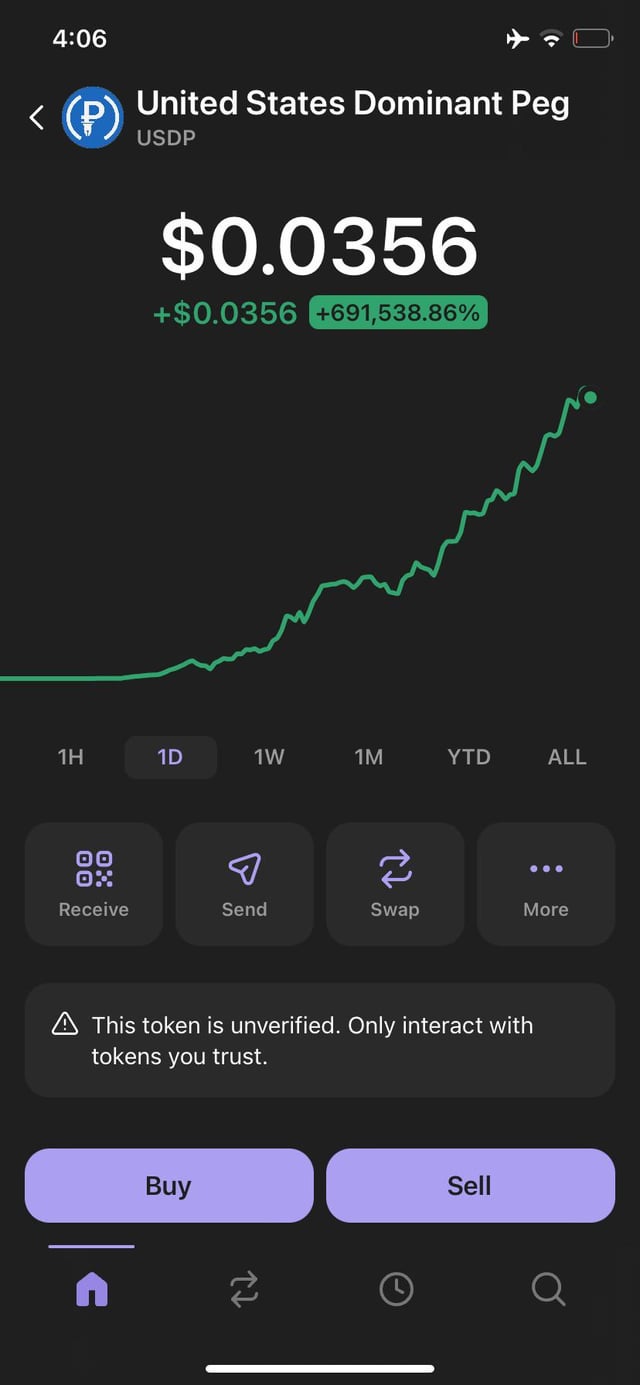Viewport: 640px width, 1385px height.
Task: Open the More options menu
Action: coord(546,883)
